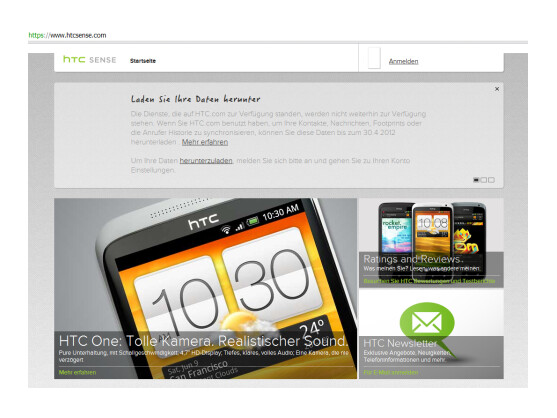This screenshot has width=557, height=418.
Task: Click the green envelope newsletter icon
Action: point(427,322)
